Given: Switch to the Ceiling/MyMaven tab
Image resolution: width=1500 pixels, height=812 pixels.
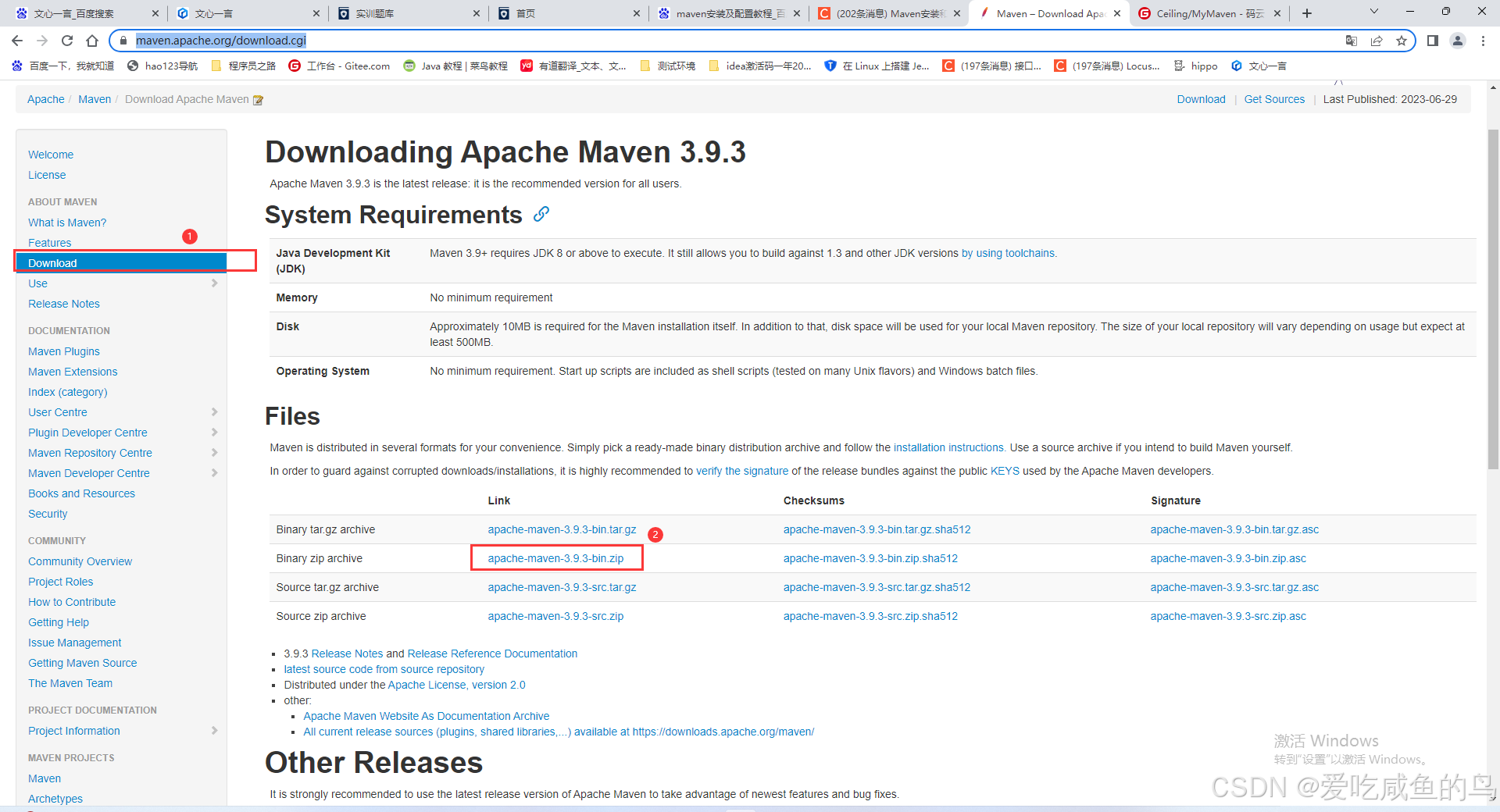Looking at the screenshot, I should [1209, 13].
